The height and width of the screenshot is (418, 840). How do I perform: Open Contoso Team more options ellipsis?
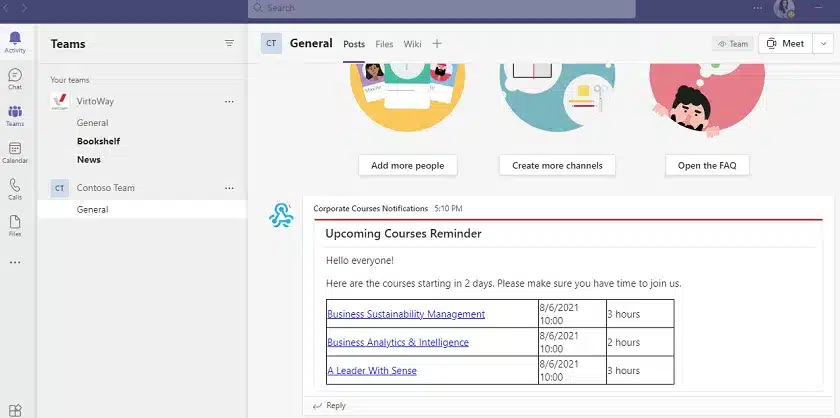[x=229, y=188]
